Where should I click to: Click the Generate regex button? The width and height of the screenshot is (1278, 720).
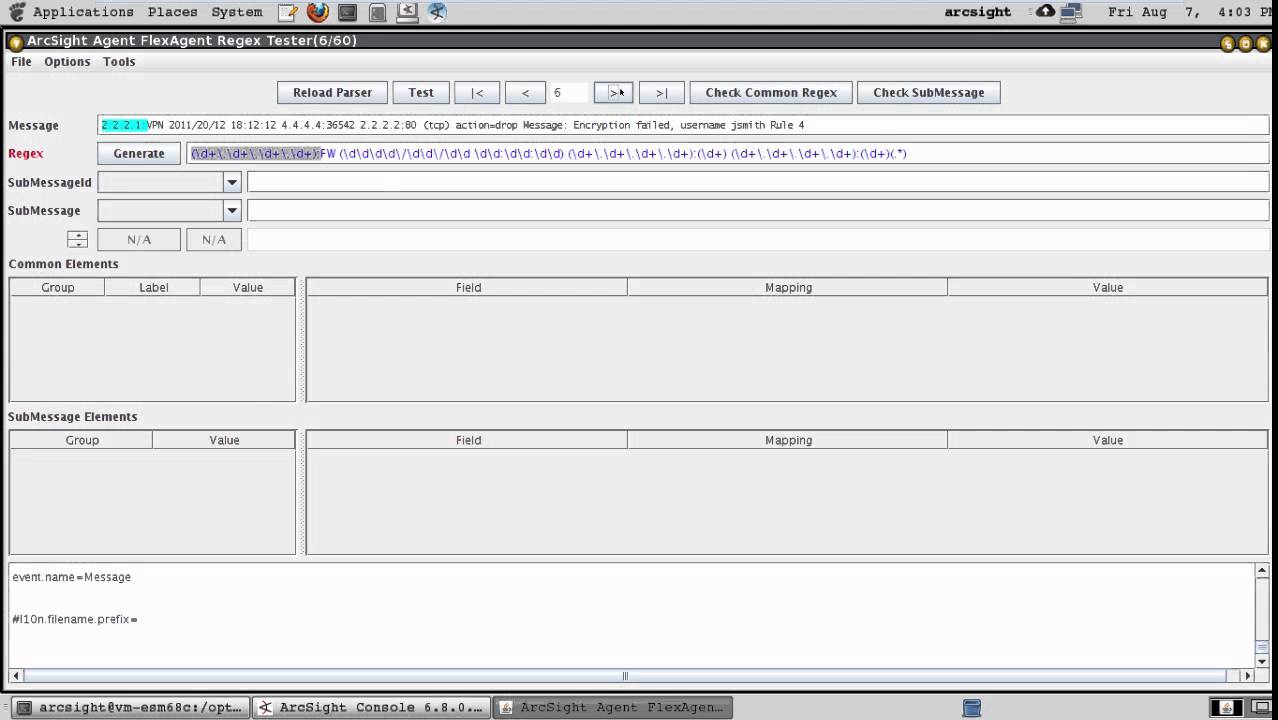139,153
